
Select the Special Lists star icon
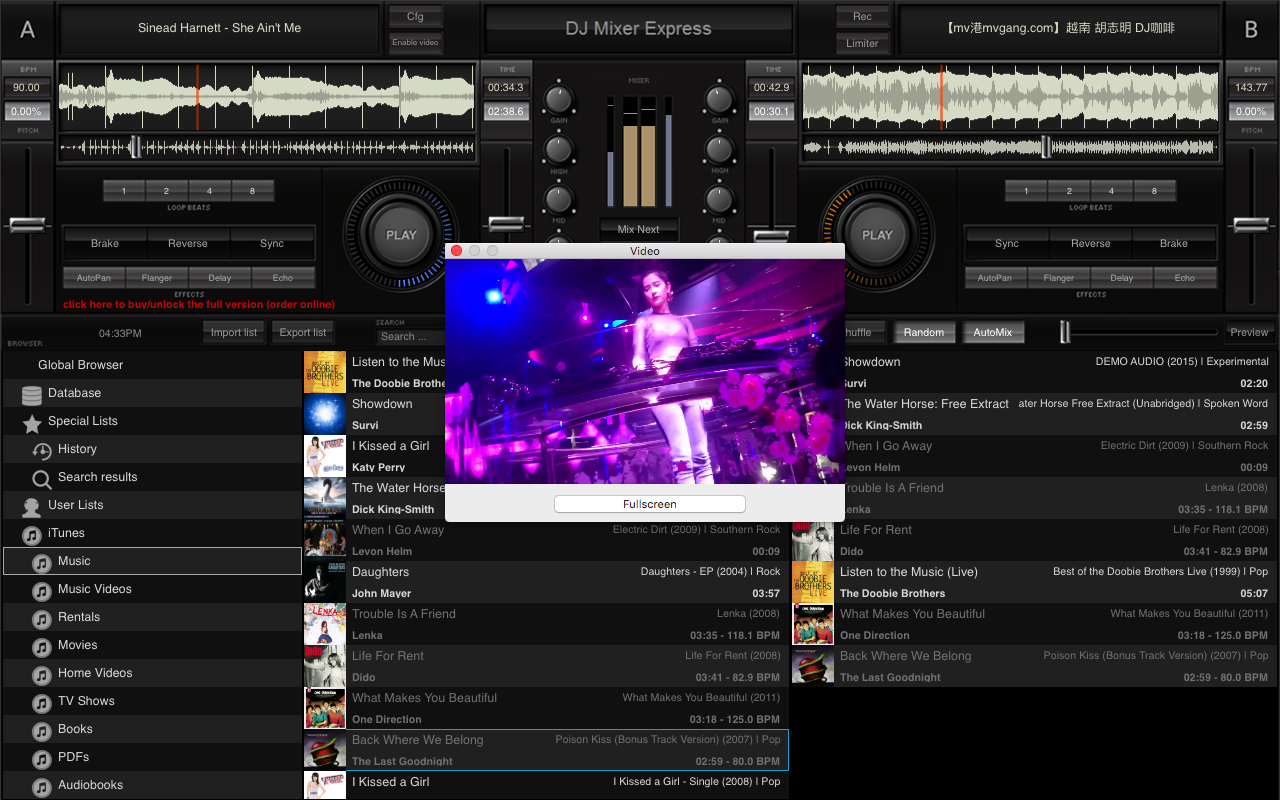click(x=32, y=422)
